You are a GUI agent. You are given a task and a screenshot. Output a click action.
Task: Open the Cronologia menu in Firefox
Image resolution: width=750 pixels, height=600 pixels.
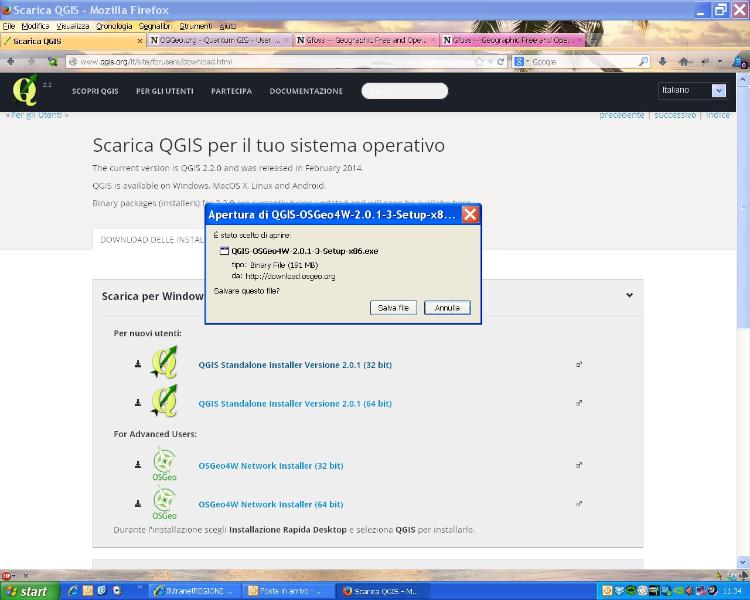point(114,25)
